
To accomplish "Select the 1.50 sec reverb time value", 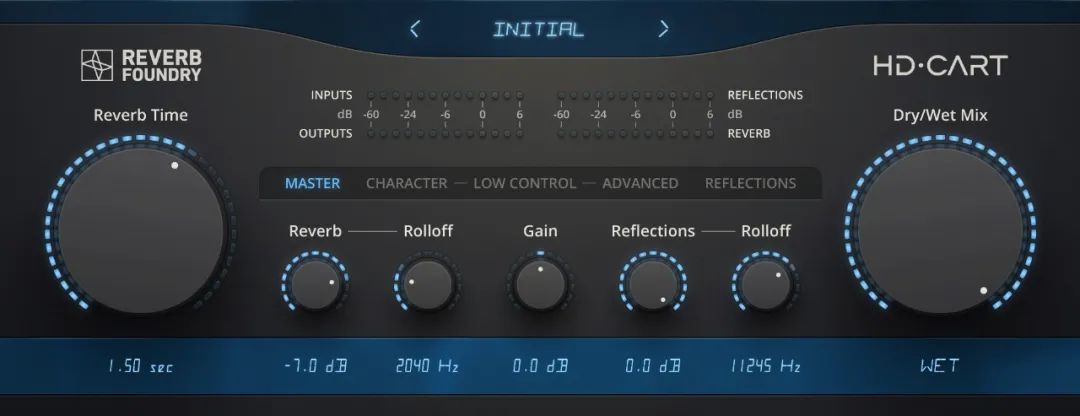I will click(x=141, y=366).
